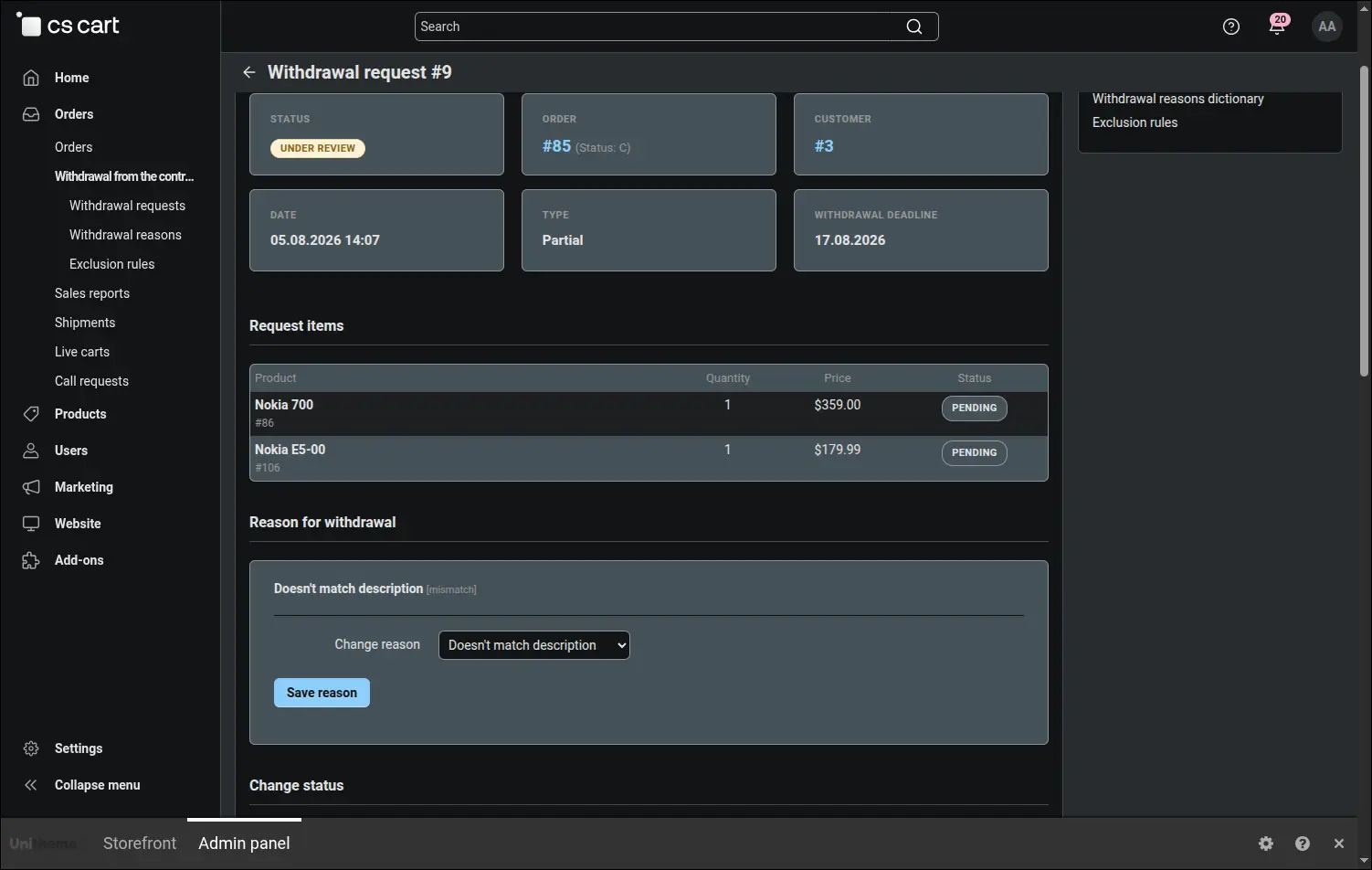Open notifications bell icon
The image size is (1372, 870).
pos(1277,26)
